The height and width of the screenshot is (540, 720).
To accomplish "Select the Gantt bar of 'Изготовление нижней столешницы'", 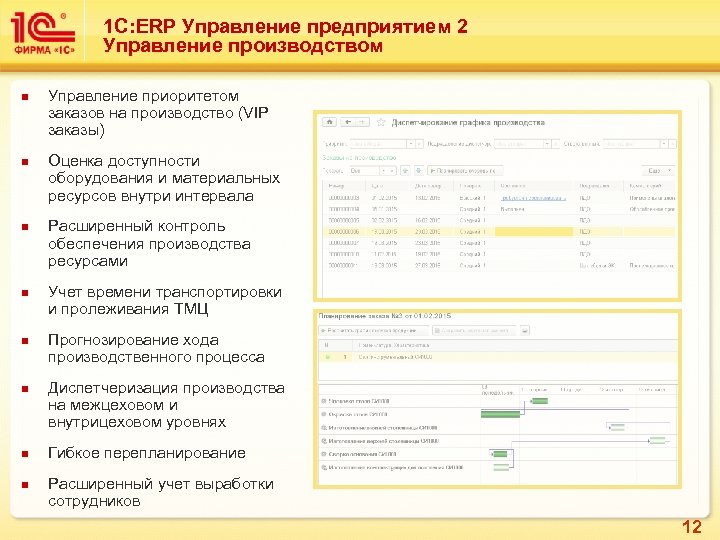I will pyautogui.click(x=617, y=428).
